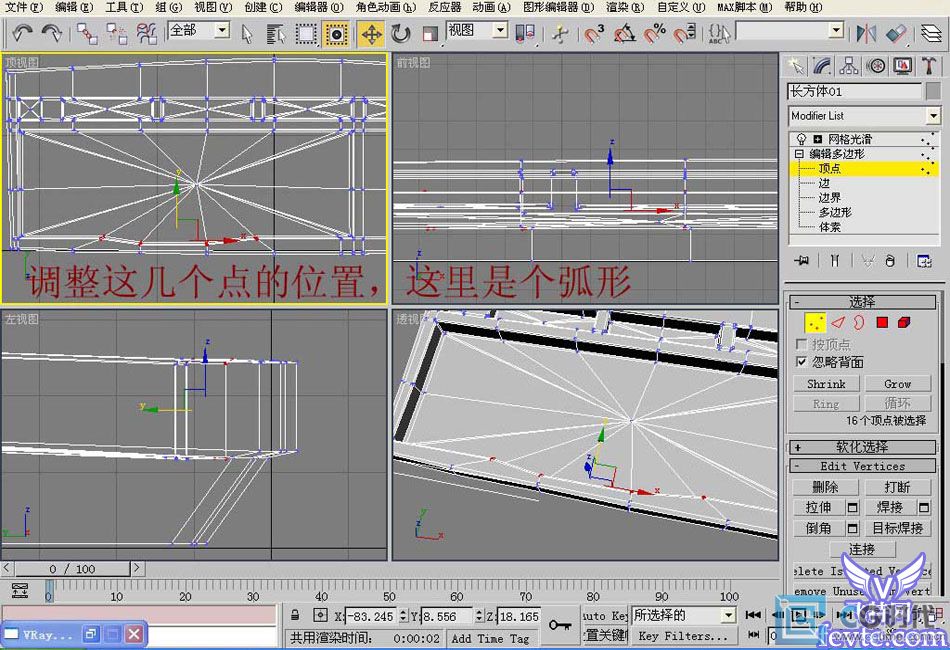Toggle the Angle Snap magnet
Screen dimensions: 950x650
point(624,33)
